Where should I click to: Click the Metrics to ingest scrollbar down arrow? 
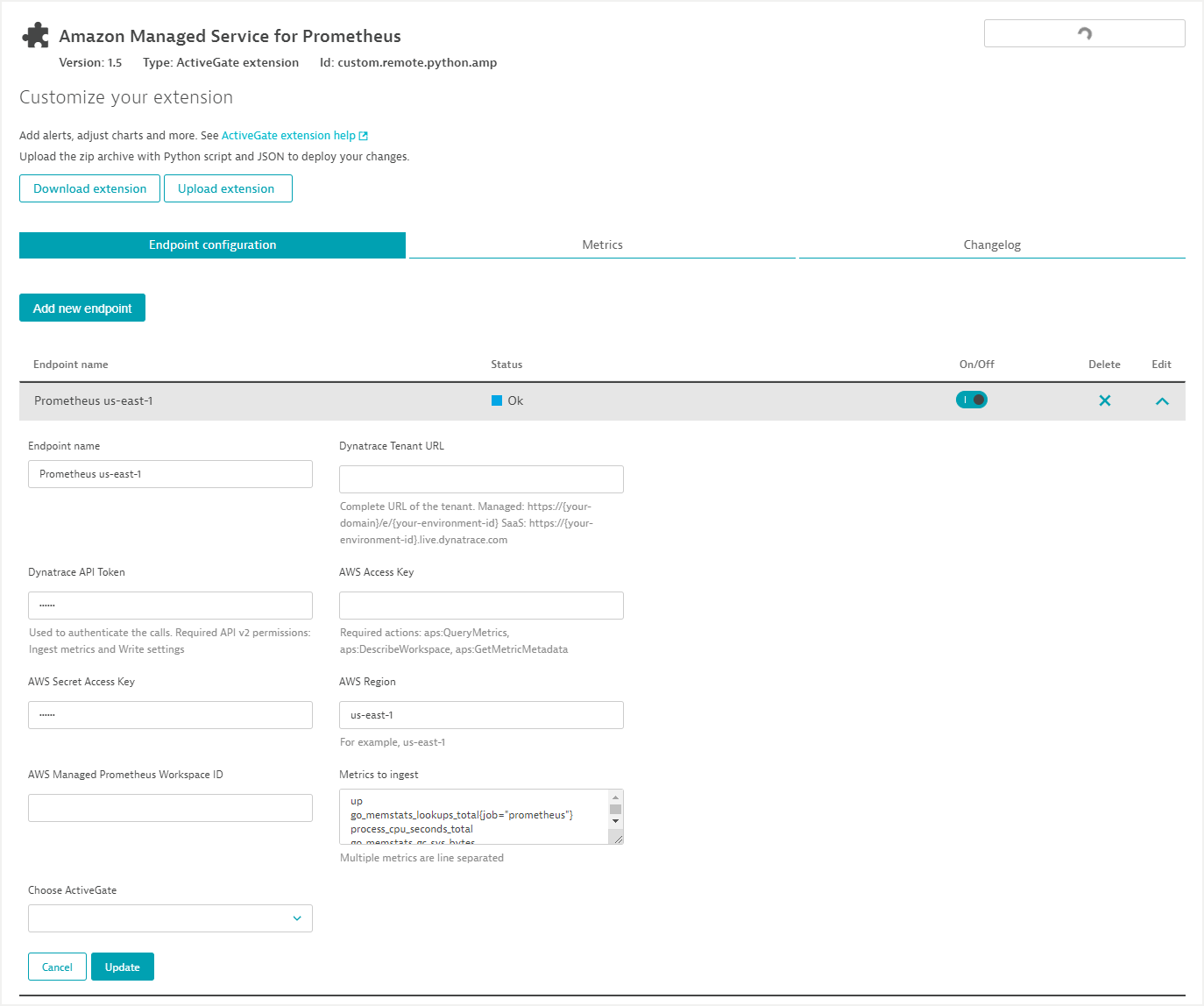point(615,821)
